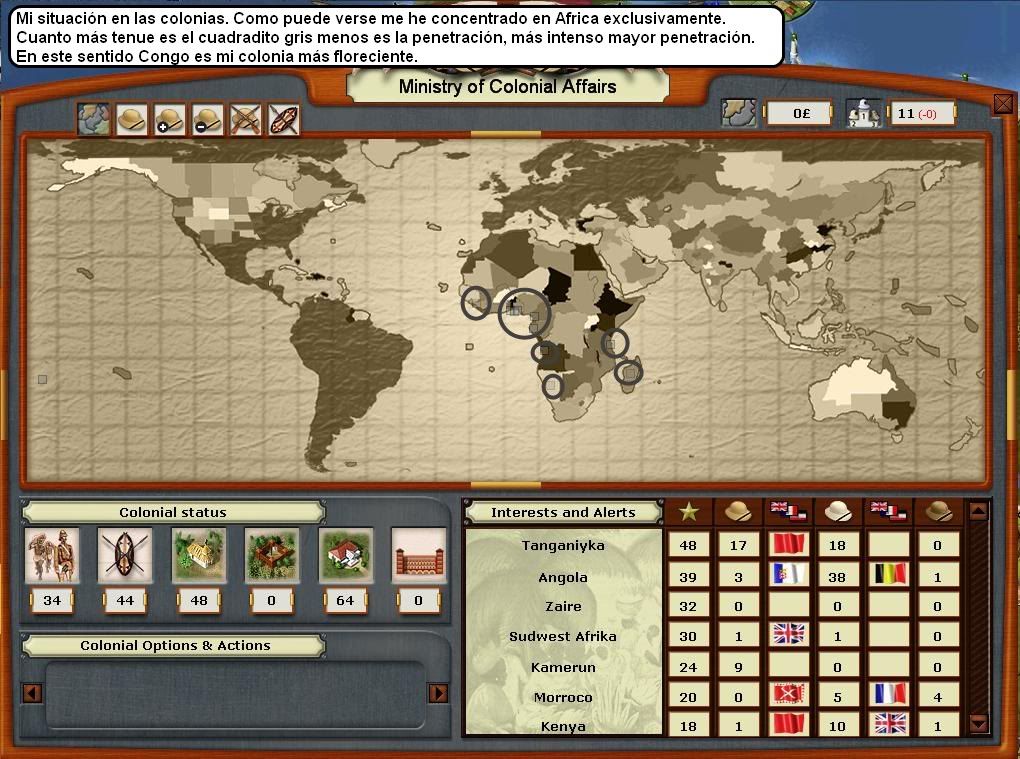Click the value 44 in Colonial status
Screen dimensions: 1020x759
125,601
